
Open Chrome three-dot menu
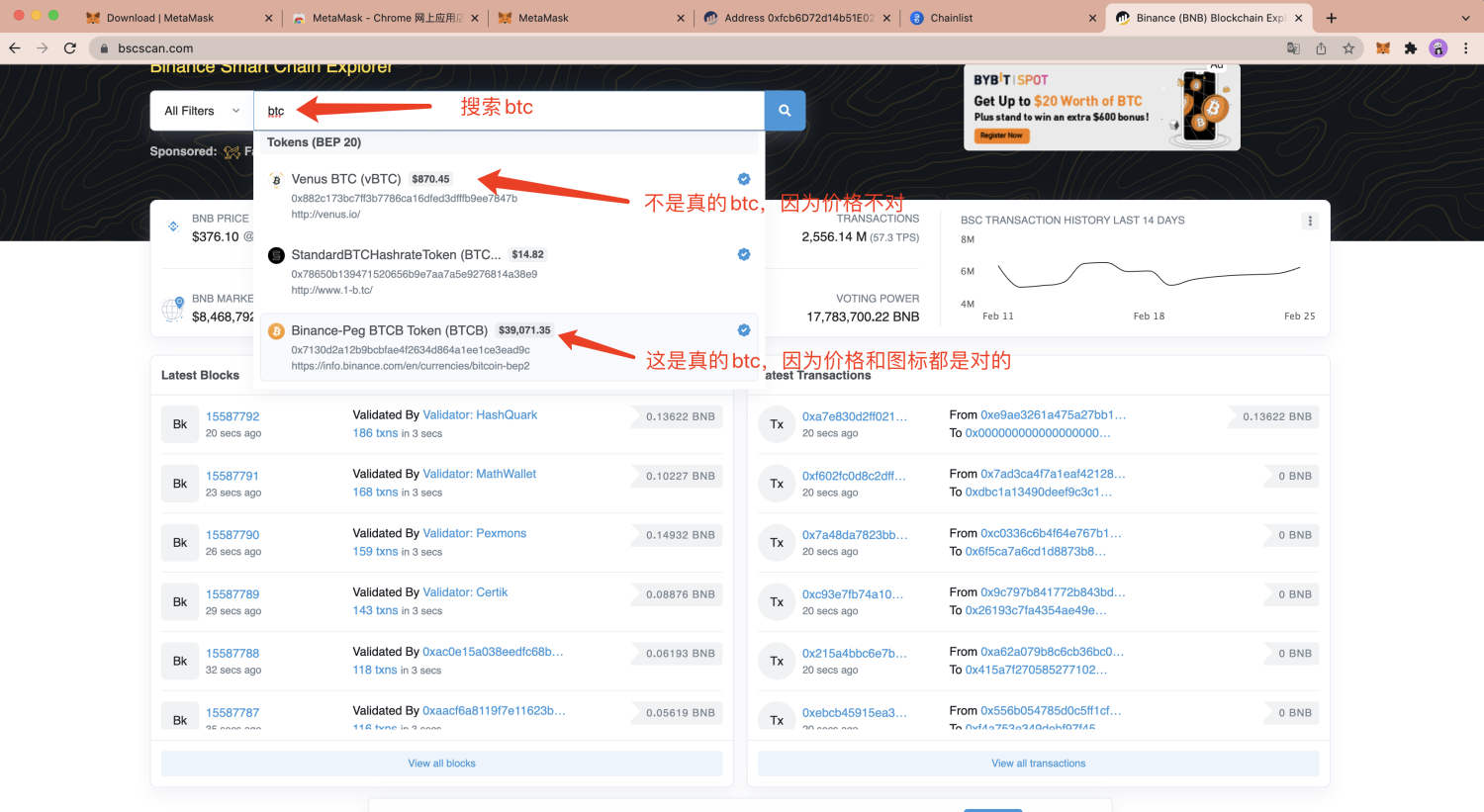coord(1465,48)
